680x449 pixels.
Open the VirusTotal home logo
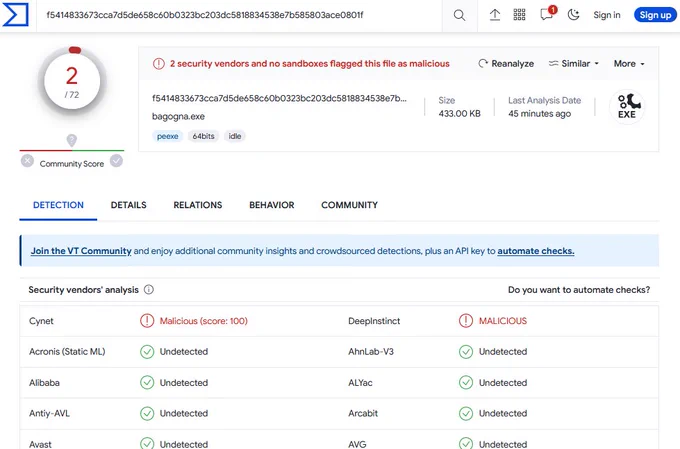(x=16, y=15)
